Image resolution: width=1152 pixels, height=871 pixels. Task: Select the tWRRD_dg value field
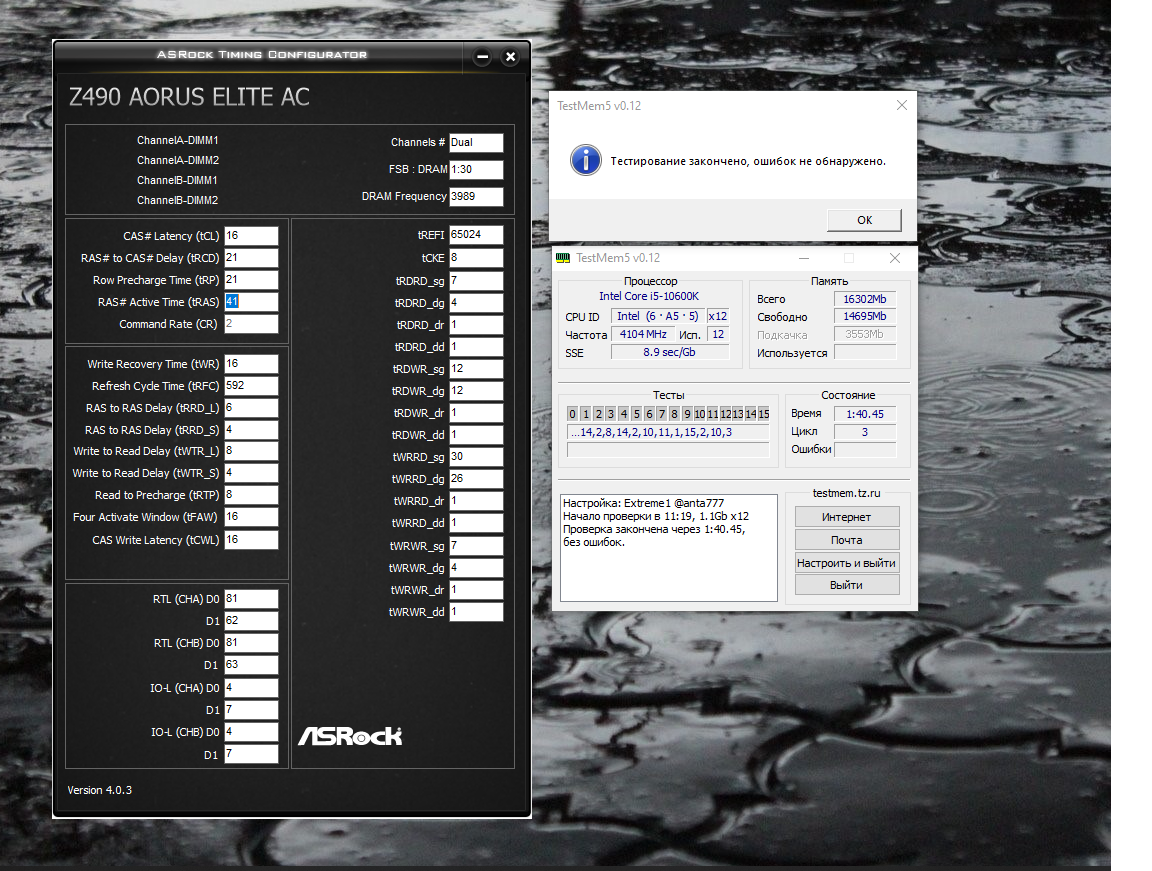click(476, 479)
